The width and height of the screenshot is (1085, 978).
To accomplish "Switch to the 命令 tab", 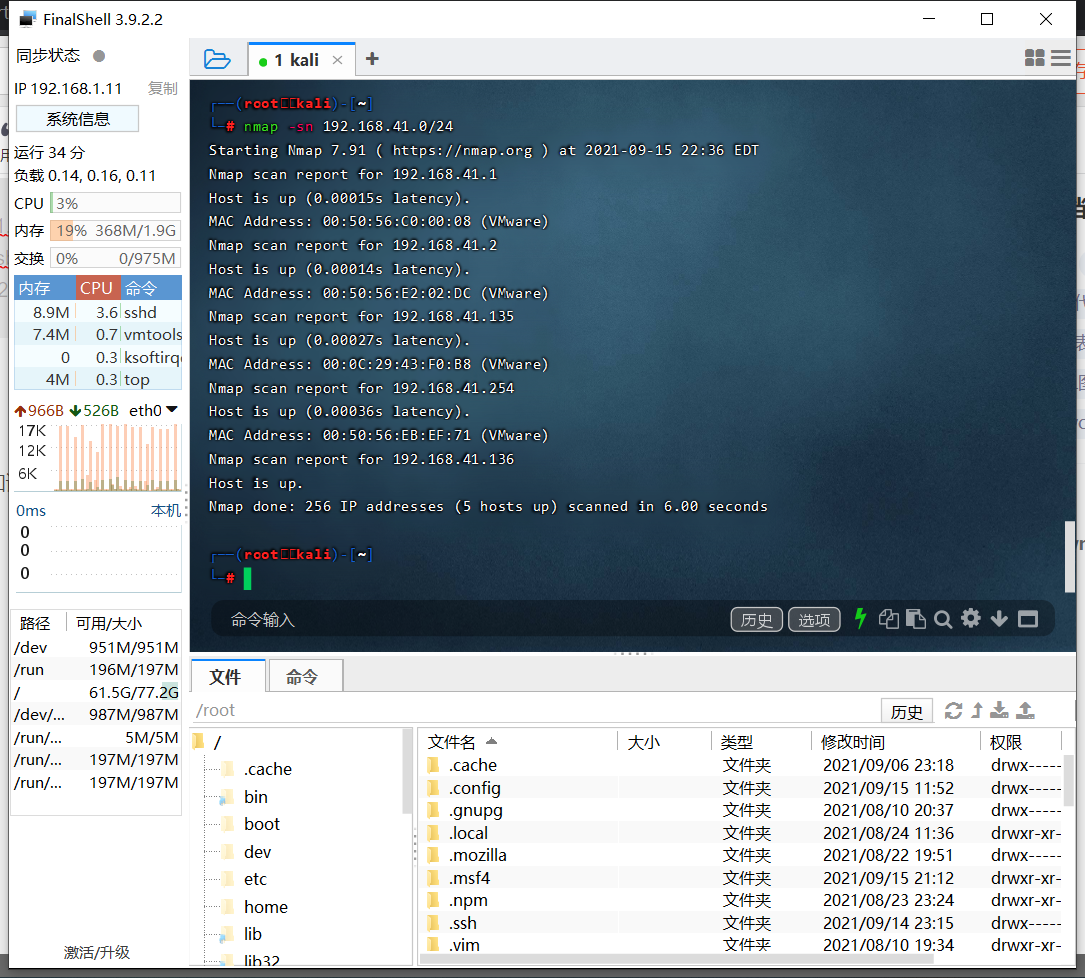I will (305, 675).
